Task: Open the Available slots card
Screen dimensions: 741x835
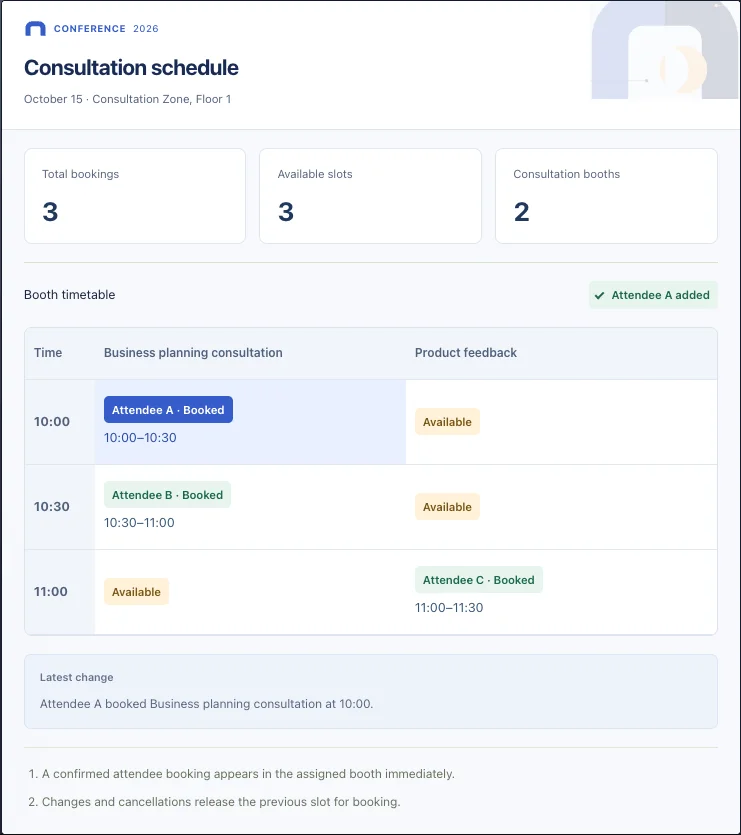Action: click(370, 196)
